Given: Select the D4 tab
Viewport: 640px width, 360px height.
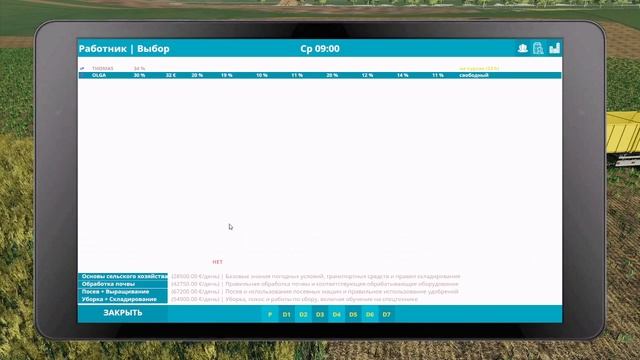Looking at the screenshot, I should 336,314.
